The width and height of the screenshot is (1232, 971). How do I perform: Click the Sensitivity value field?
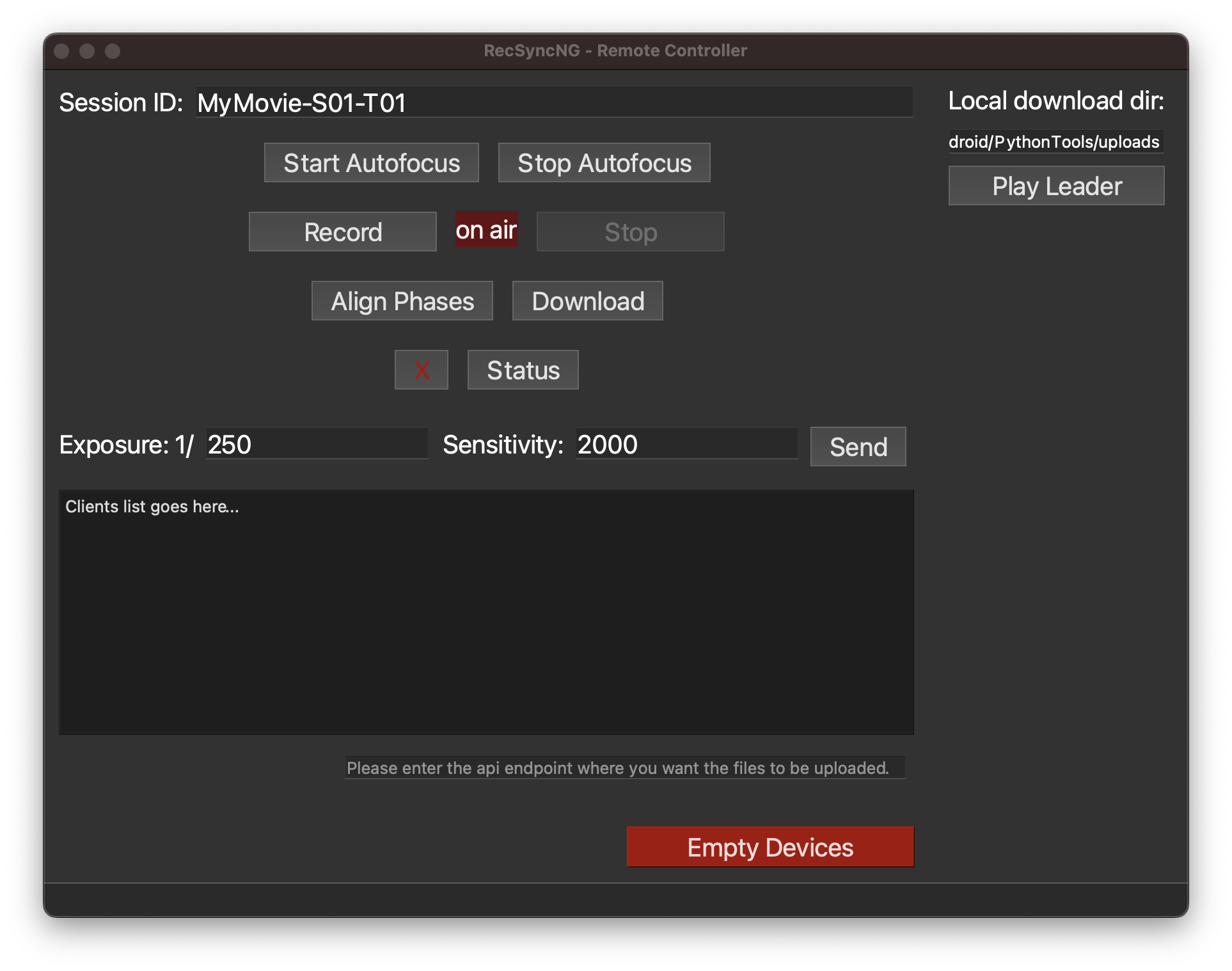[x=686, y=444]
